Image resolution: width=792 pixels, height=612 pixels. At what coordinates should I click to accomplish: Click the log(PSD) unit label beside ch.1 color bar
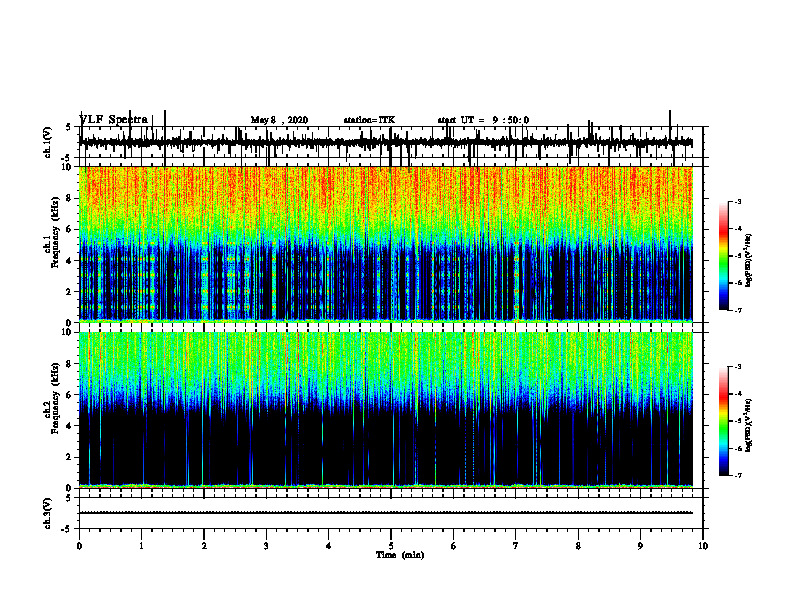[x=749, y=260]
